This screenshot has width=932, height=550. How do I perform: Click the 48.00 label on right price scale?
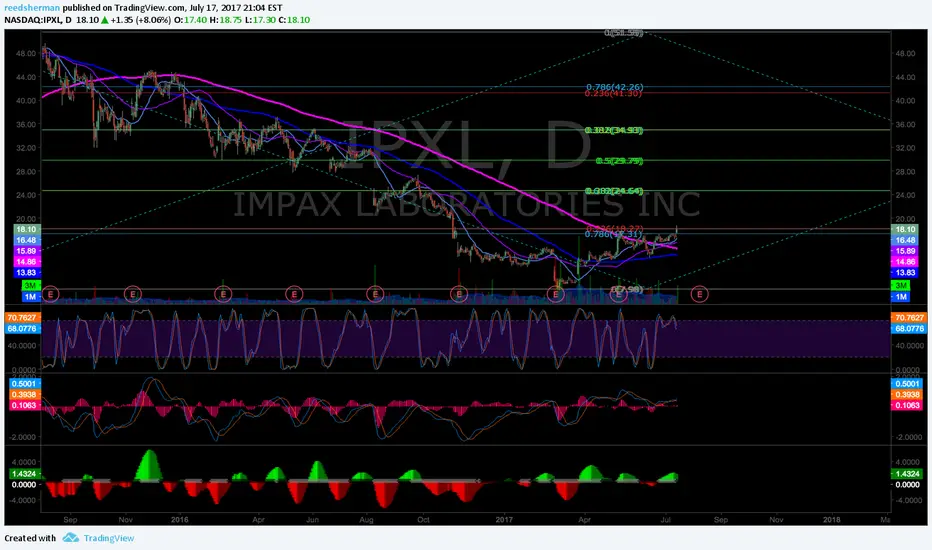tap(905, 53)
